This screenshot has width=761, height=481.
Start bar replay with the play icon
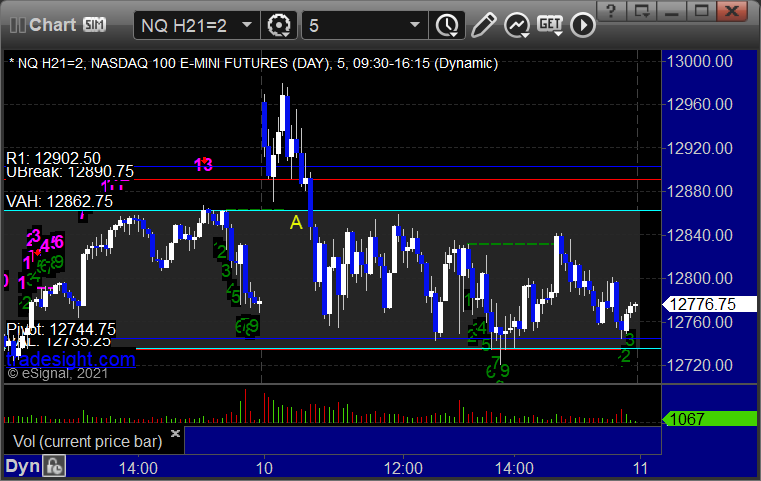(x=582, y=25)
